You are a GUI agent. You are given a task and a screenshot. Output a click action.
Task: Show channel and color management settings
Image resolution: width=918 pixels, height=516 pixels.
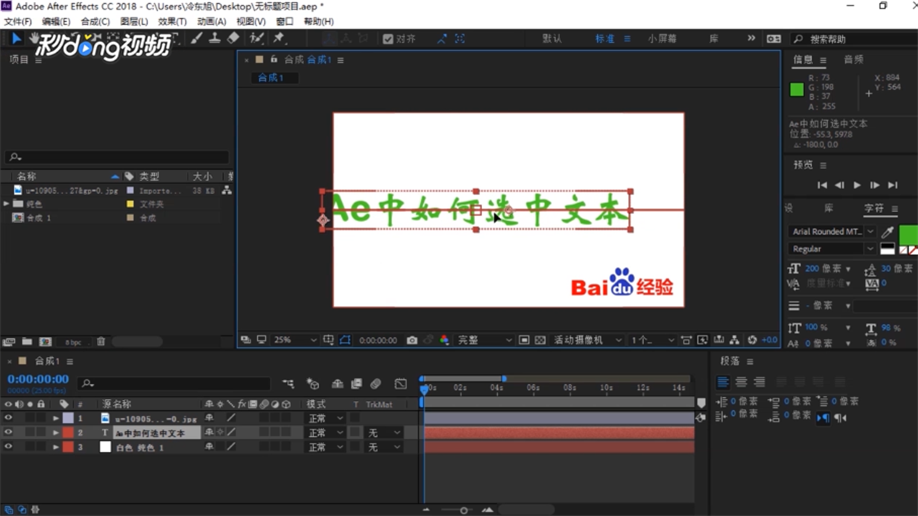[444, 340]
